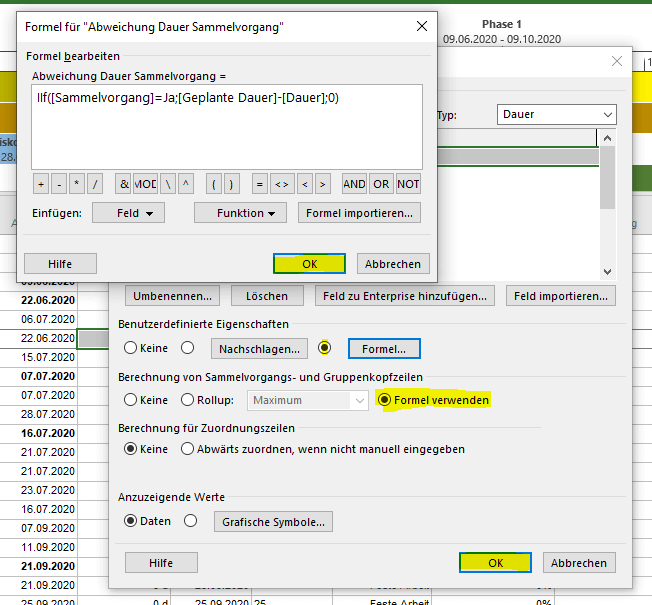The height and width of the screenshot is (605, 652).
Task: Select the Rollup radio option
Action: pos(188,400)
